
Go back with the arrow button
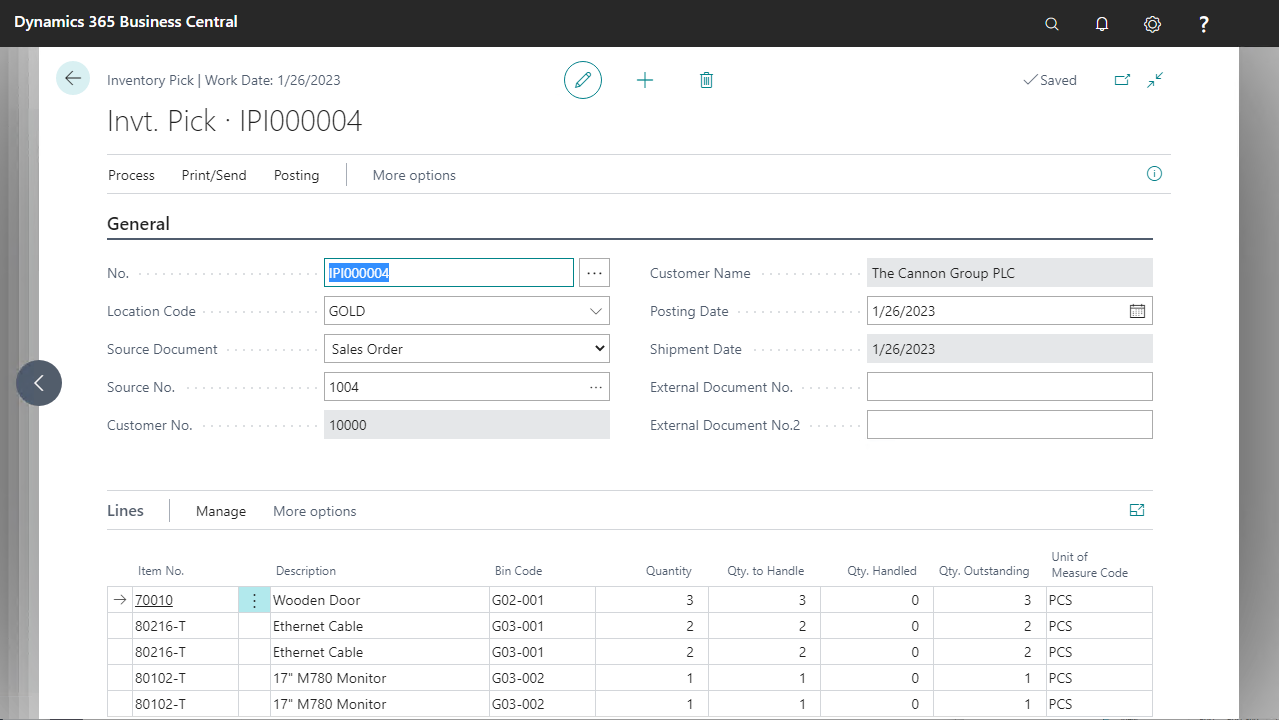(x=73, y=78)
